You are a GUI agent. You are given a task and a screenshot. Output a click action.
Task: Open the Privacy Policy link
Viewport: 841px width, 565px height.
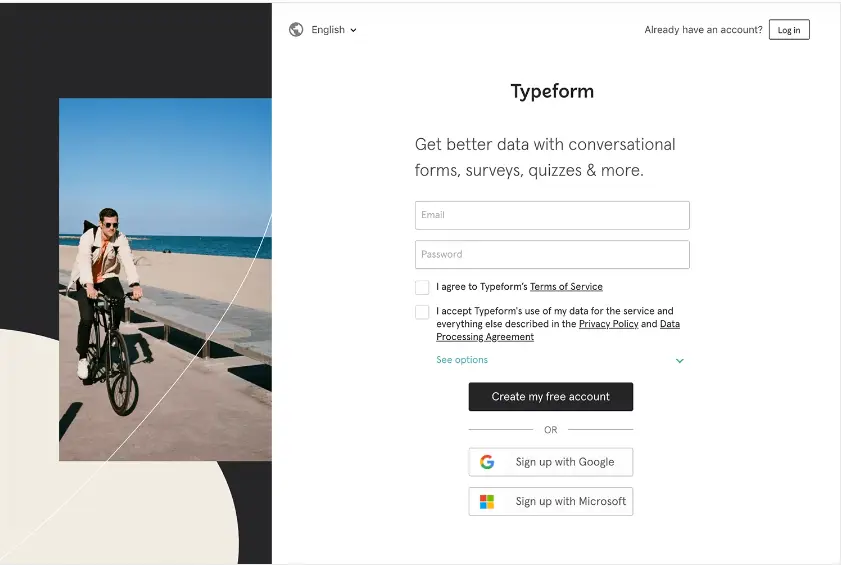[x=608, y=324]
